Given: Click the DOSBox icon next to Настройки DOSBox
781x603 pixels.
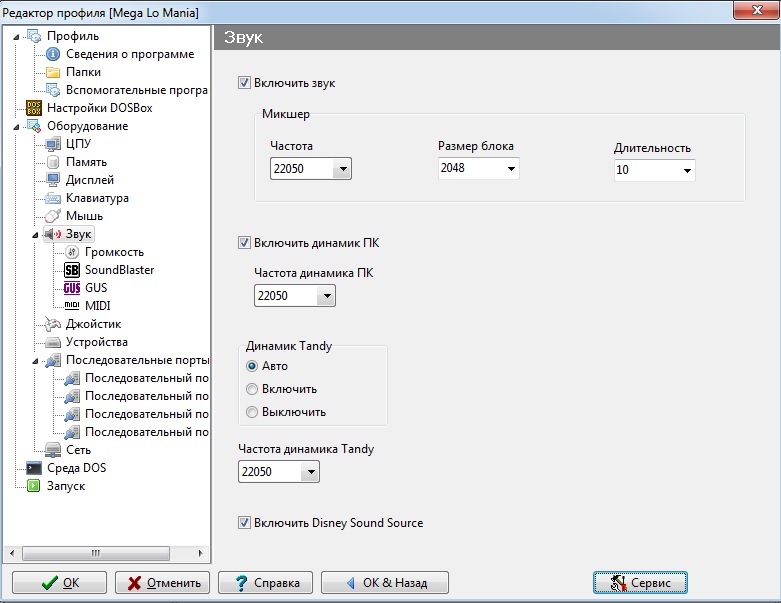Looking at the screenshot, I should (34, 108).
